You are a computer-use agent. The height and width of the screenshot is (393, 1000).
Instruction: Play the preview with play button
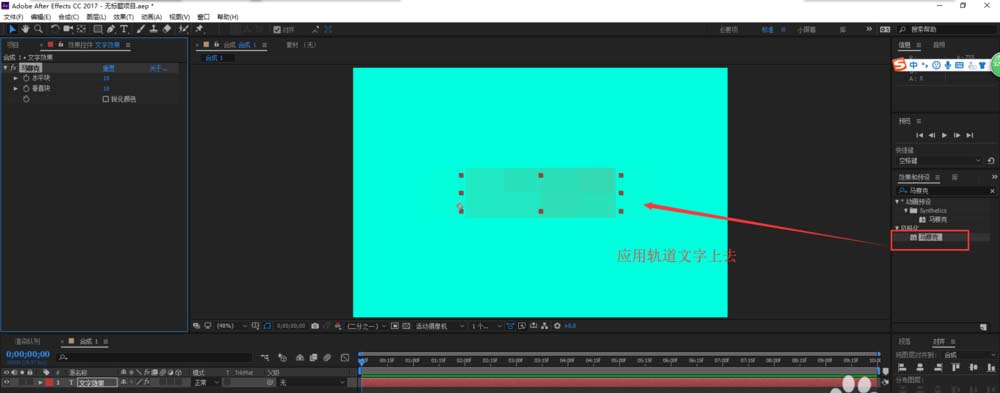coord(945,135)
